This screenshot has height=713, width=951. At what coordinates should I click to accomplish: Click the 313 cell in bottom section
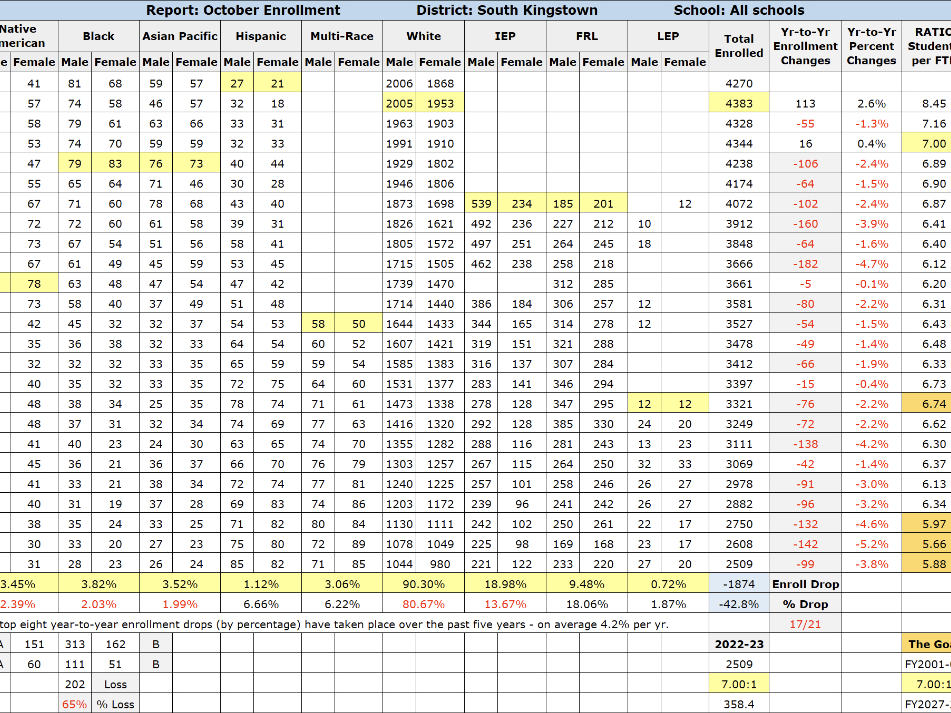pos(75,644)
